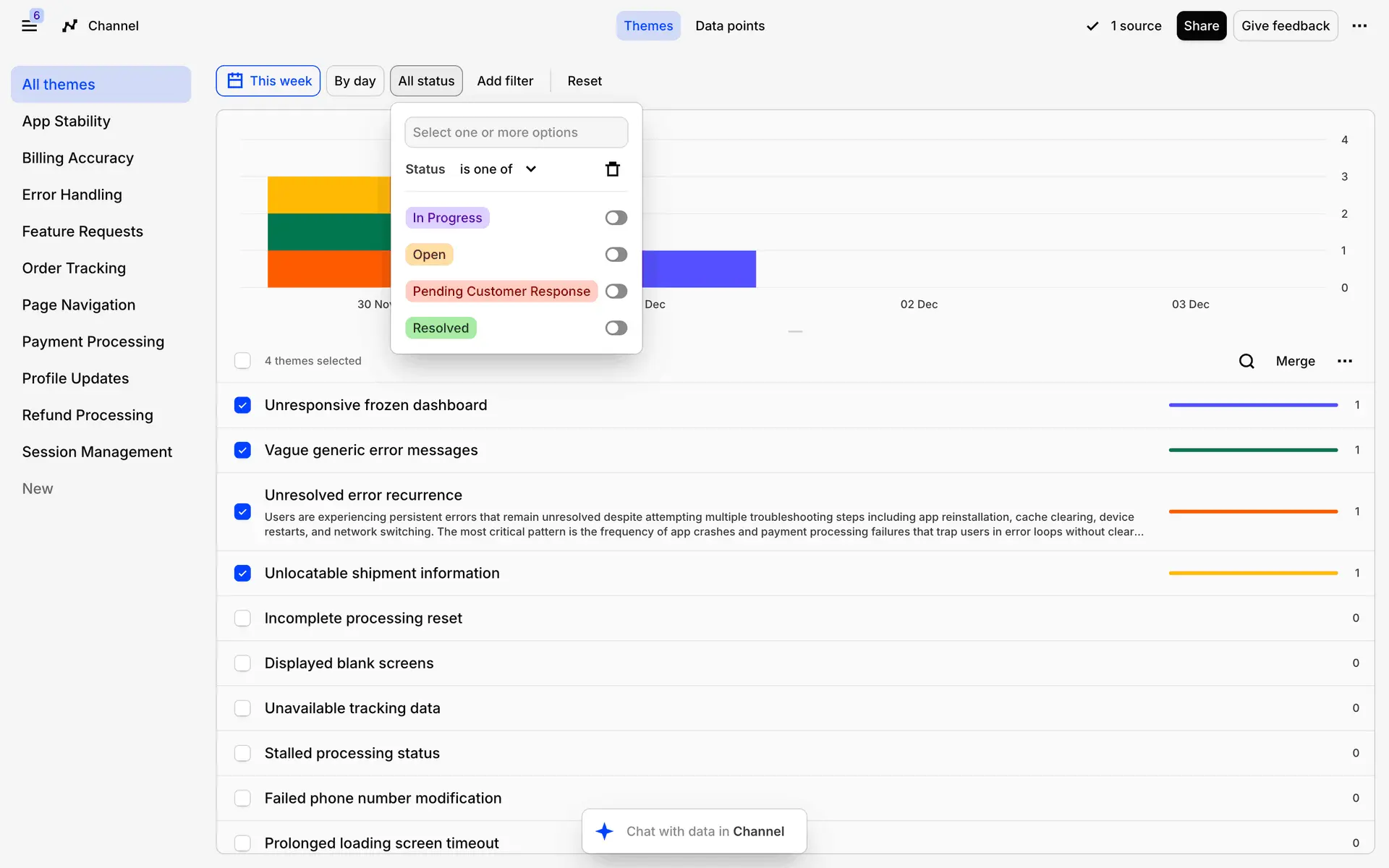Enable the In Progress status toggle
The image size is (1389, 868).
616,218
